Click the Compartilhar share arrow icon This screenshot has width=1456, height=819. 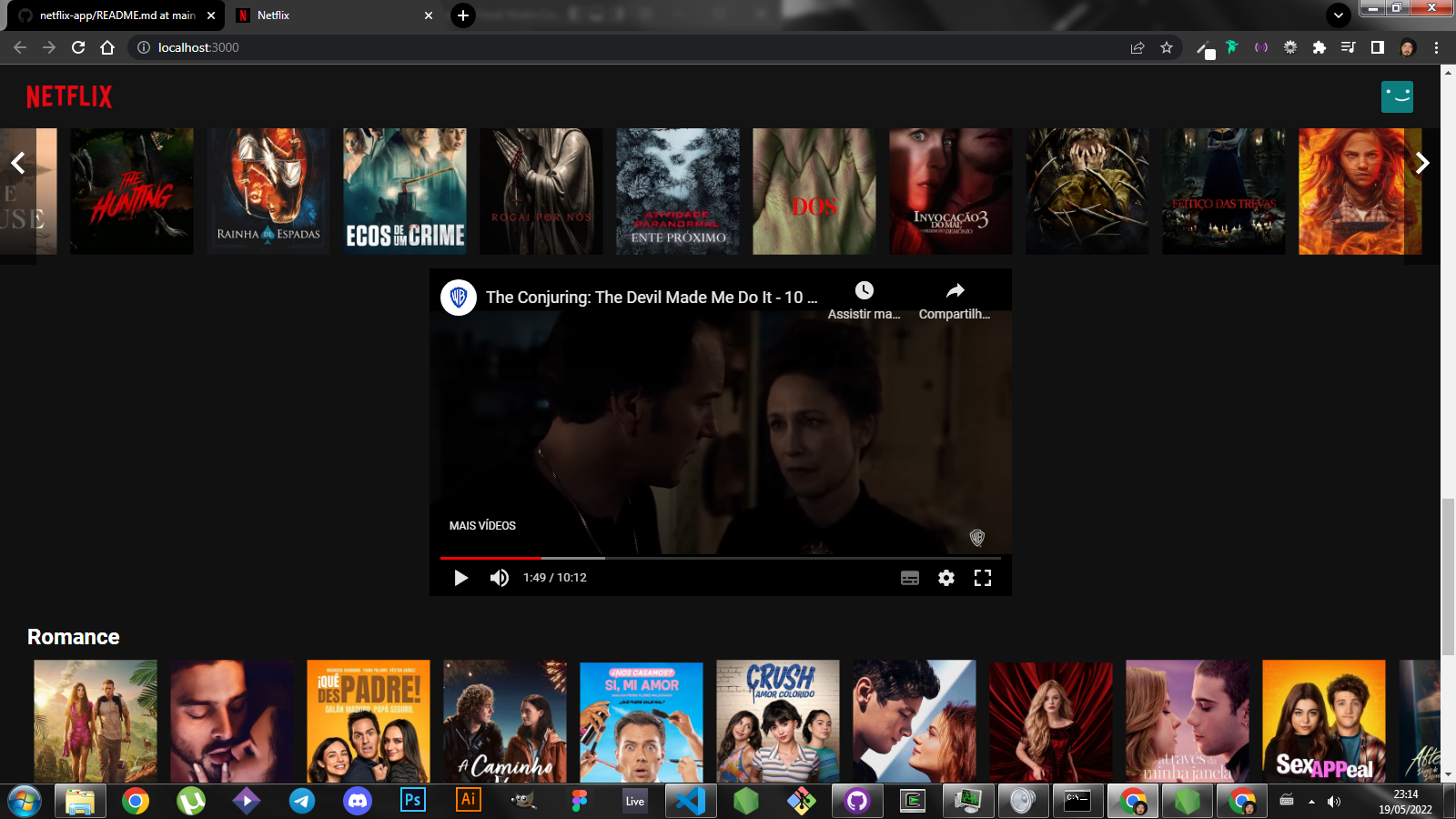coord(955,290)
